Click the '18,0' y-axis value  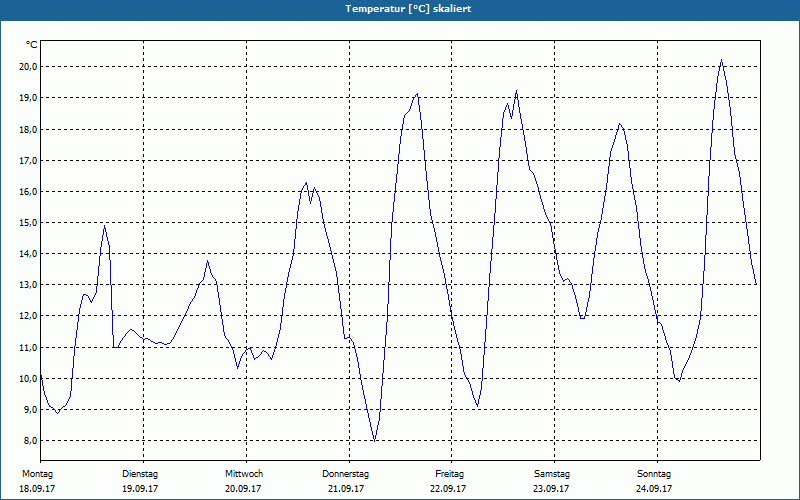[x=28, y=130]
